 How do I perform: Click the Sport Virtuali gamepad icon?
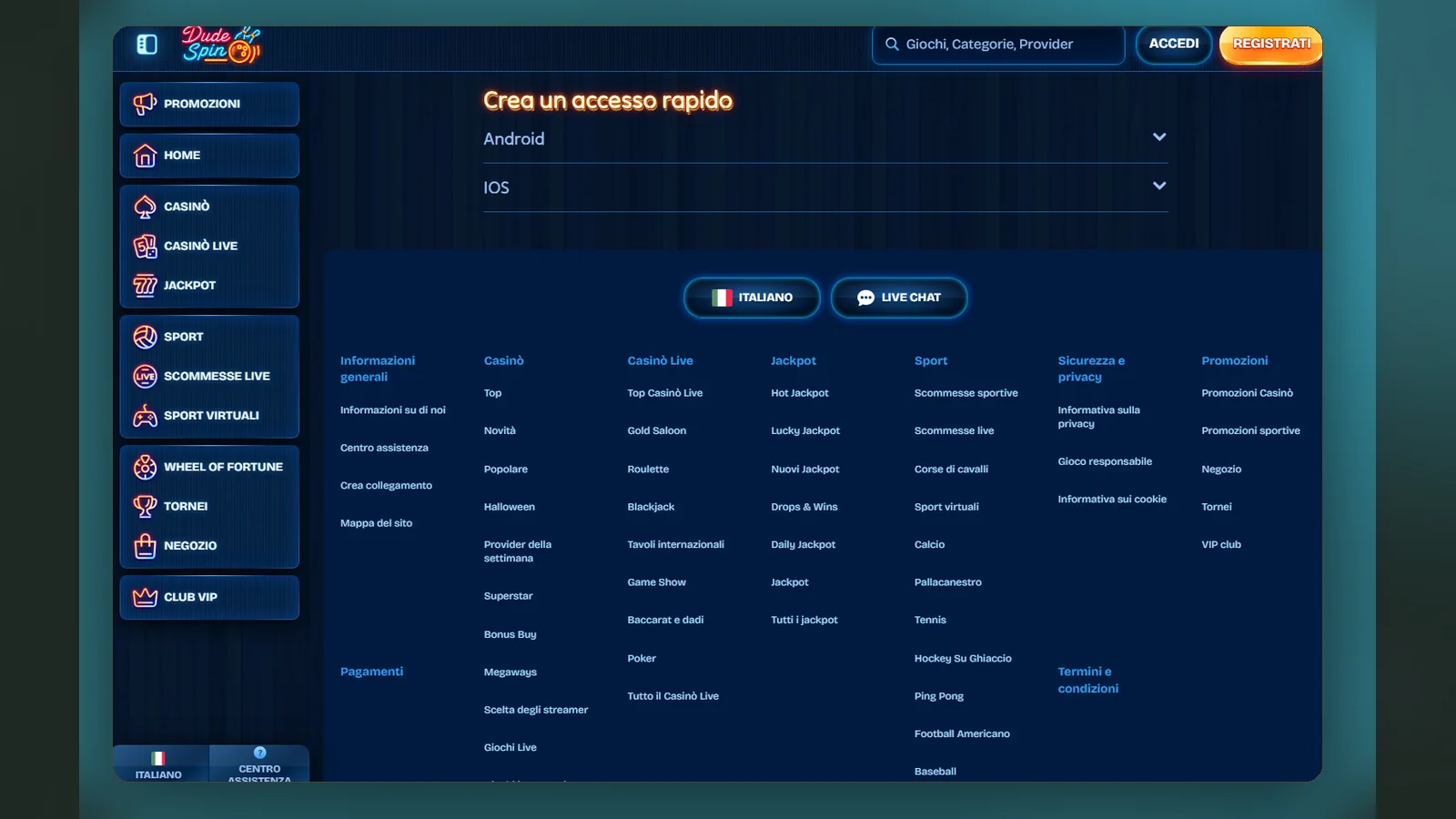coord(145,416)
